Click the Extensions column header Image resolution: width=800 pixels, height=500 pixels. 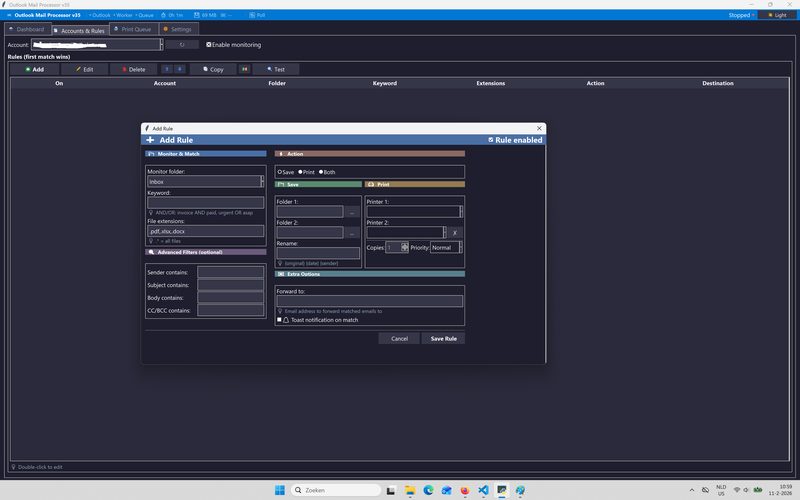tap(491, 83)
